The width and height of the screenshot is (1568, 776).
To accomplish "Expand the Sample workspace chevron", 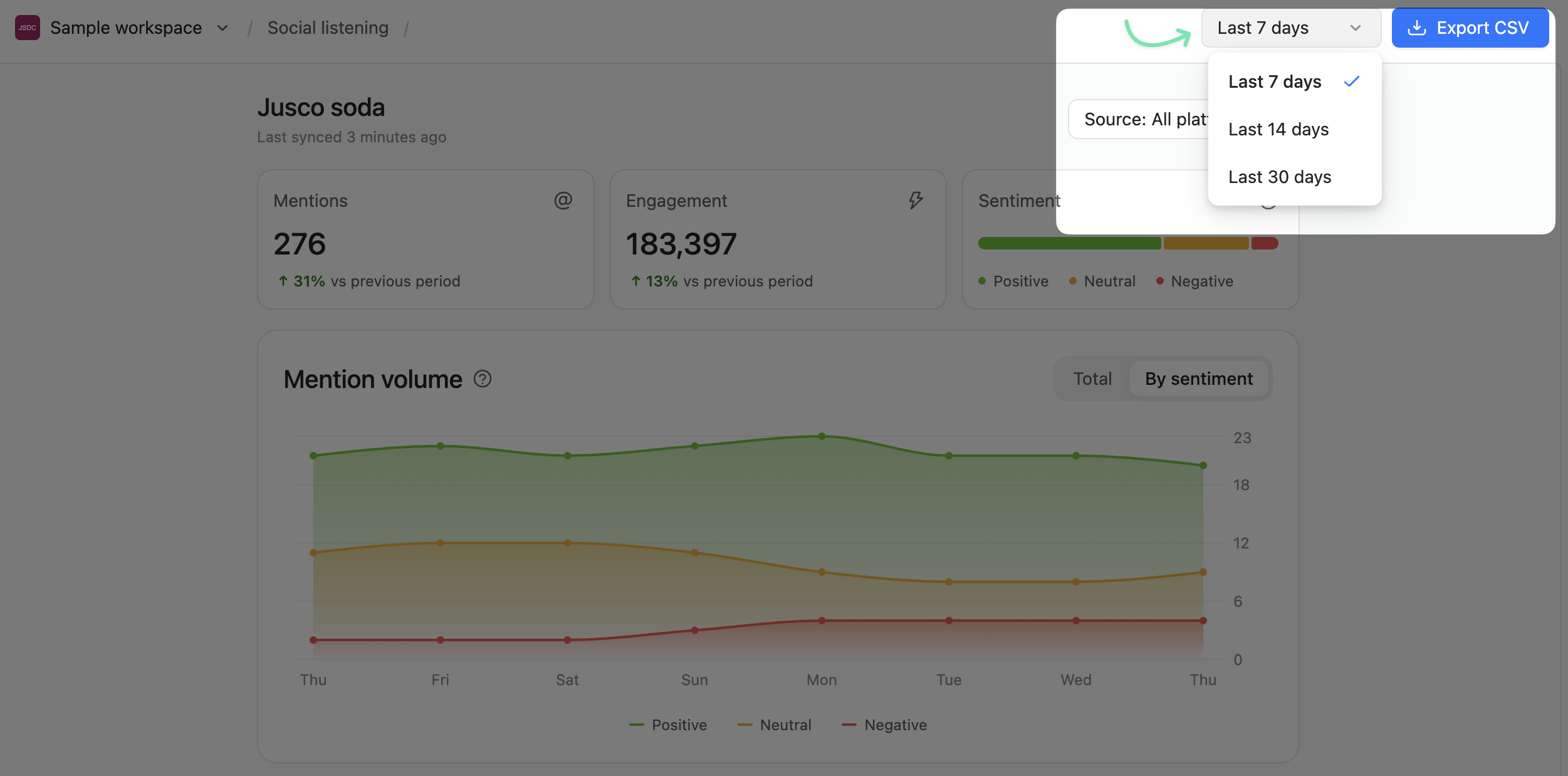I will (x=222, y=28).
